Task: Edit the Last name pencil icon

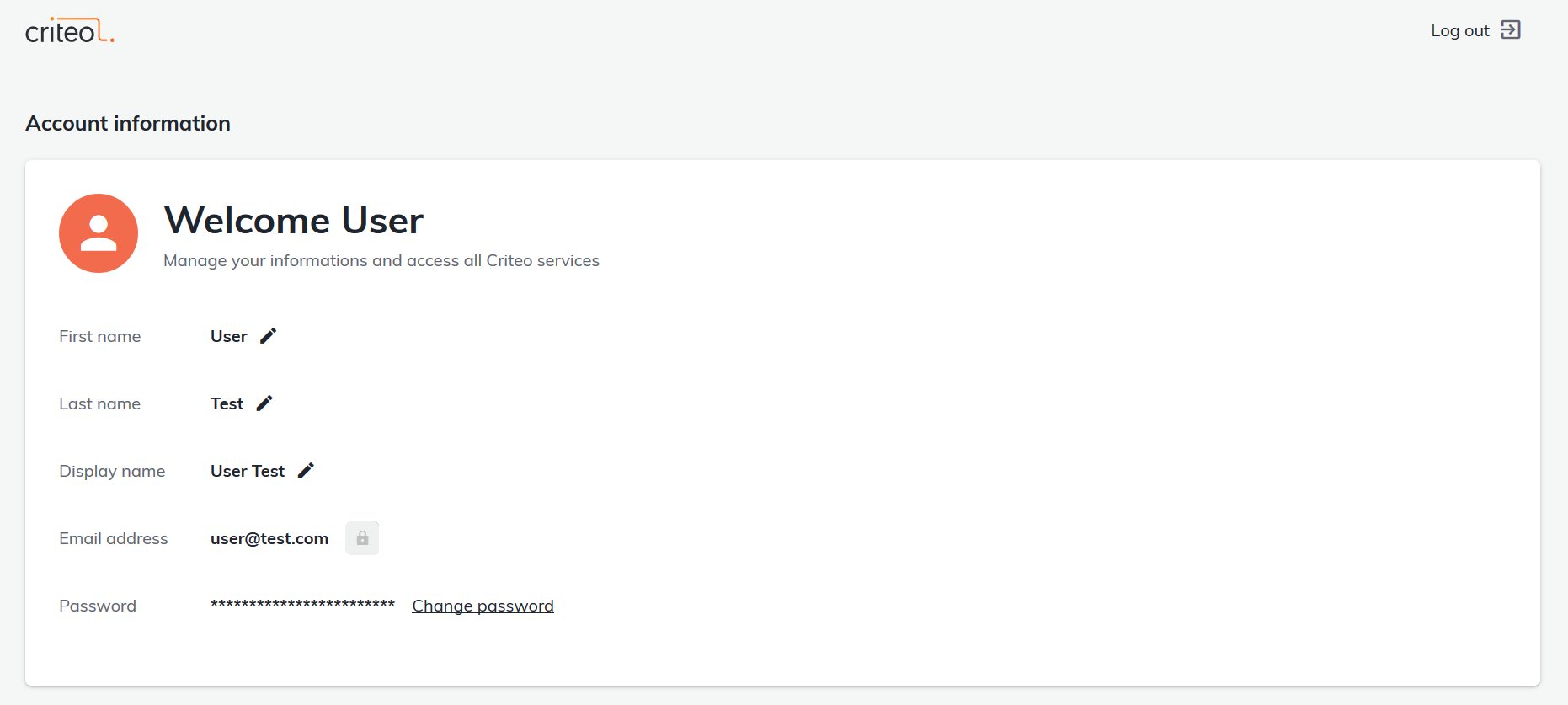Action: point(264,403)
